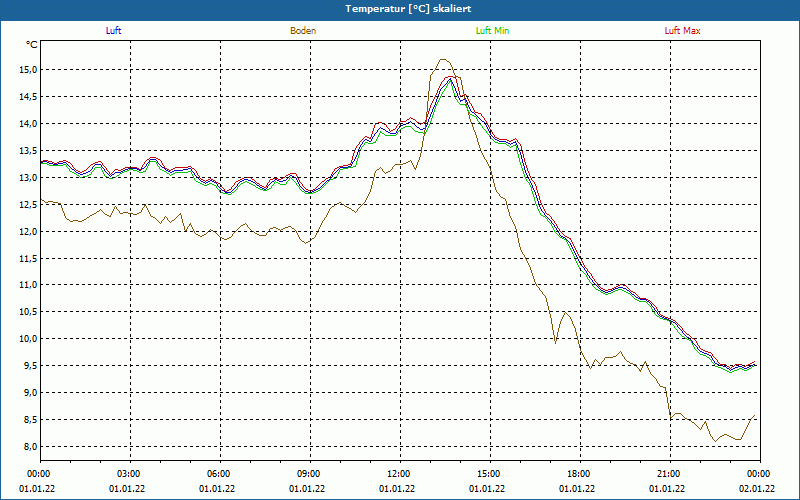The image size is (800, 500).
Task: Click the 06:00 time axis label
Action: coord(220,474)
